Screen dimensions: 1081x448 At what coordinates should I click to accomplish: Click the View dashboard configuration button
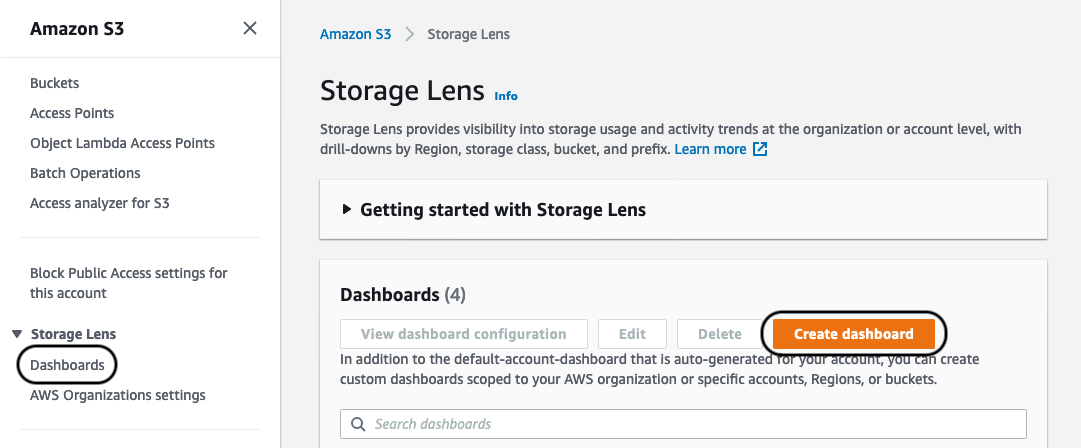[464, 334]
